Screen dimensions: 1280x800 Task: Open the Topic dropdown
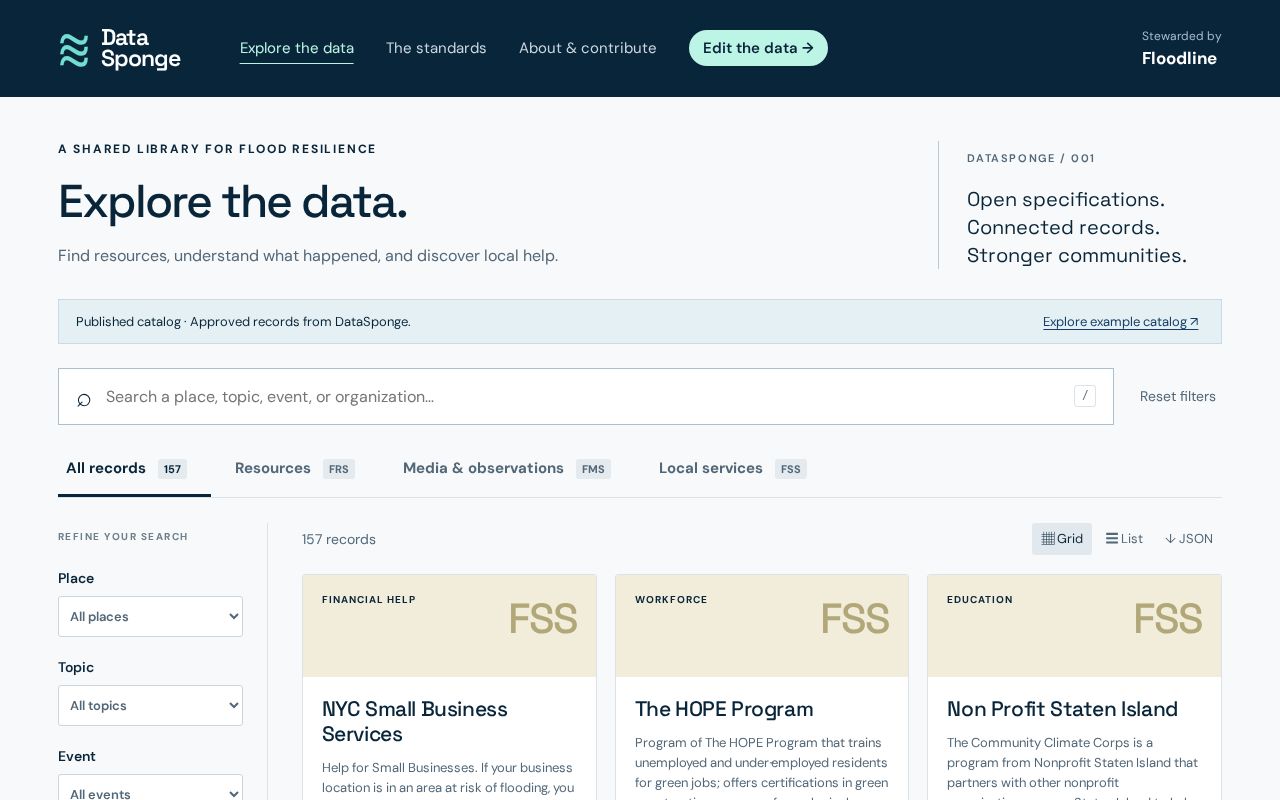click(x=150, y=705)
